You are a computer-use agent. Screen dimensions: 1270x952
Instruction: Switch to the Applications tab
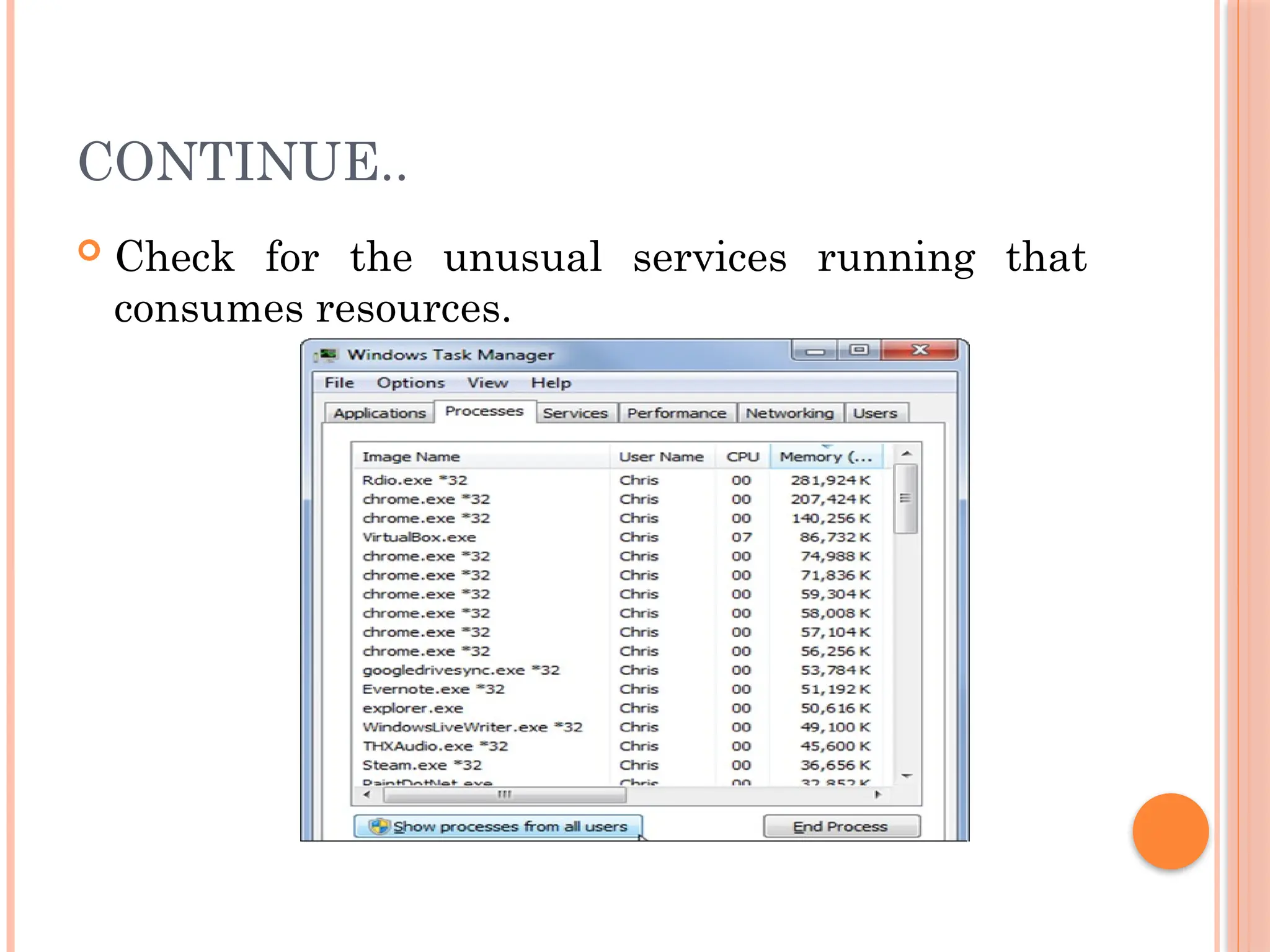click(380, 413)
